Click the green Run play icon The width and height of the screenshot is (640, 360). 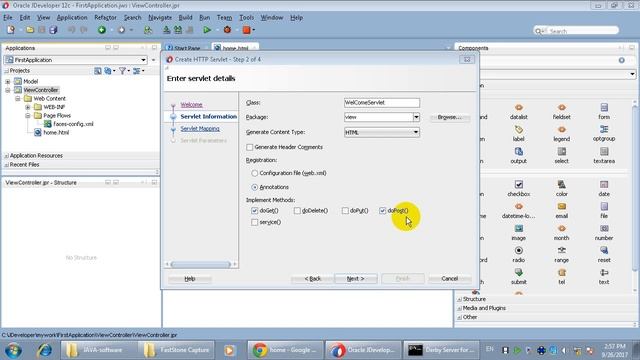coord(207,30)
